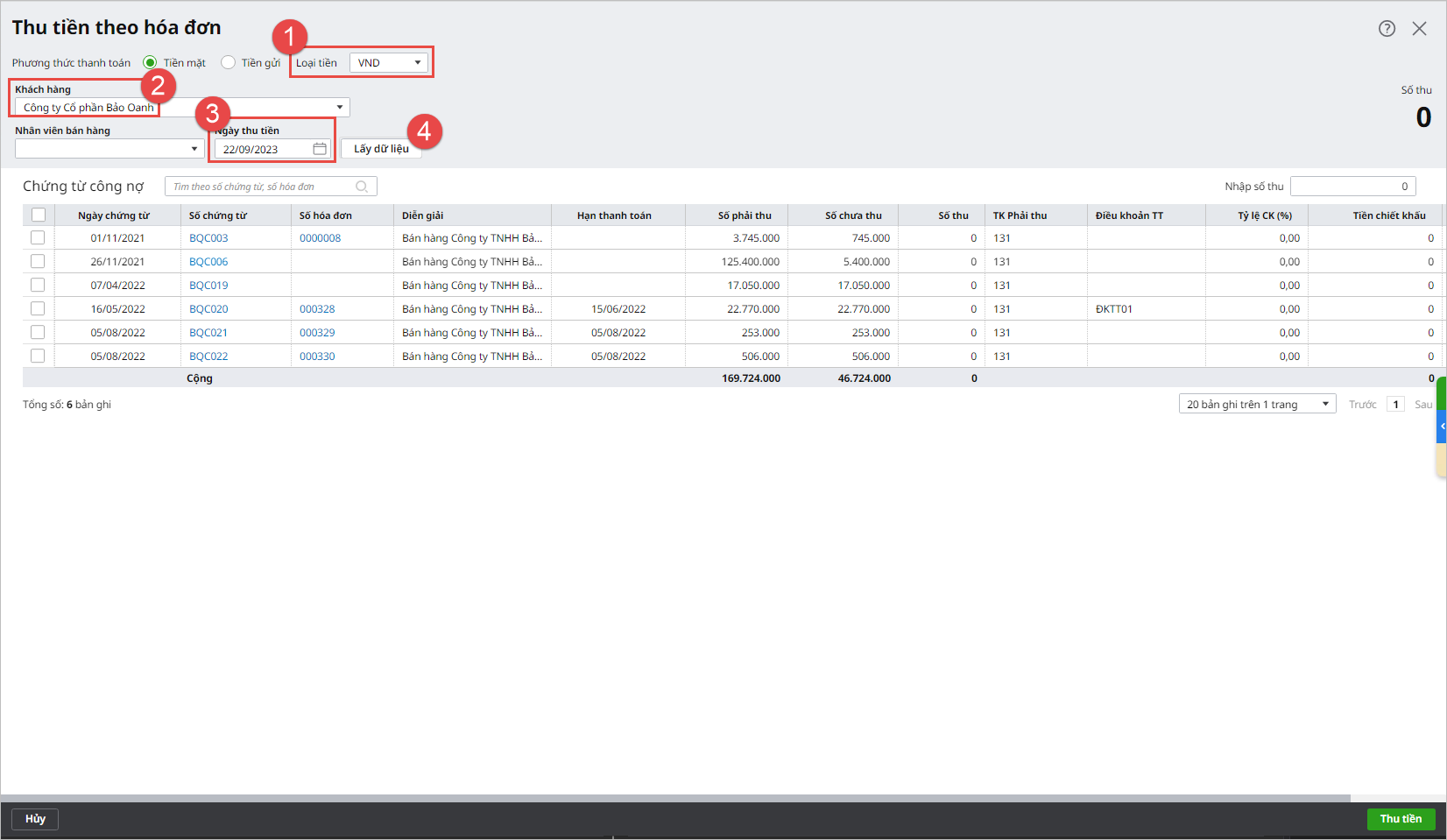This screenshot has height=840, width=1447.
Task: Tick checkbox for voucher BQC006
Action: 38,261
